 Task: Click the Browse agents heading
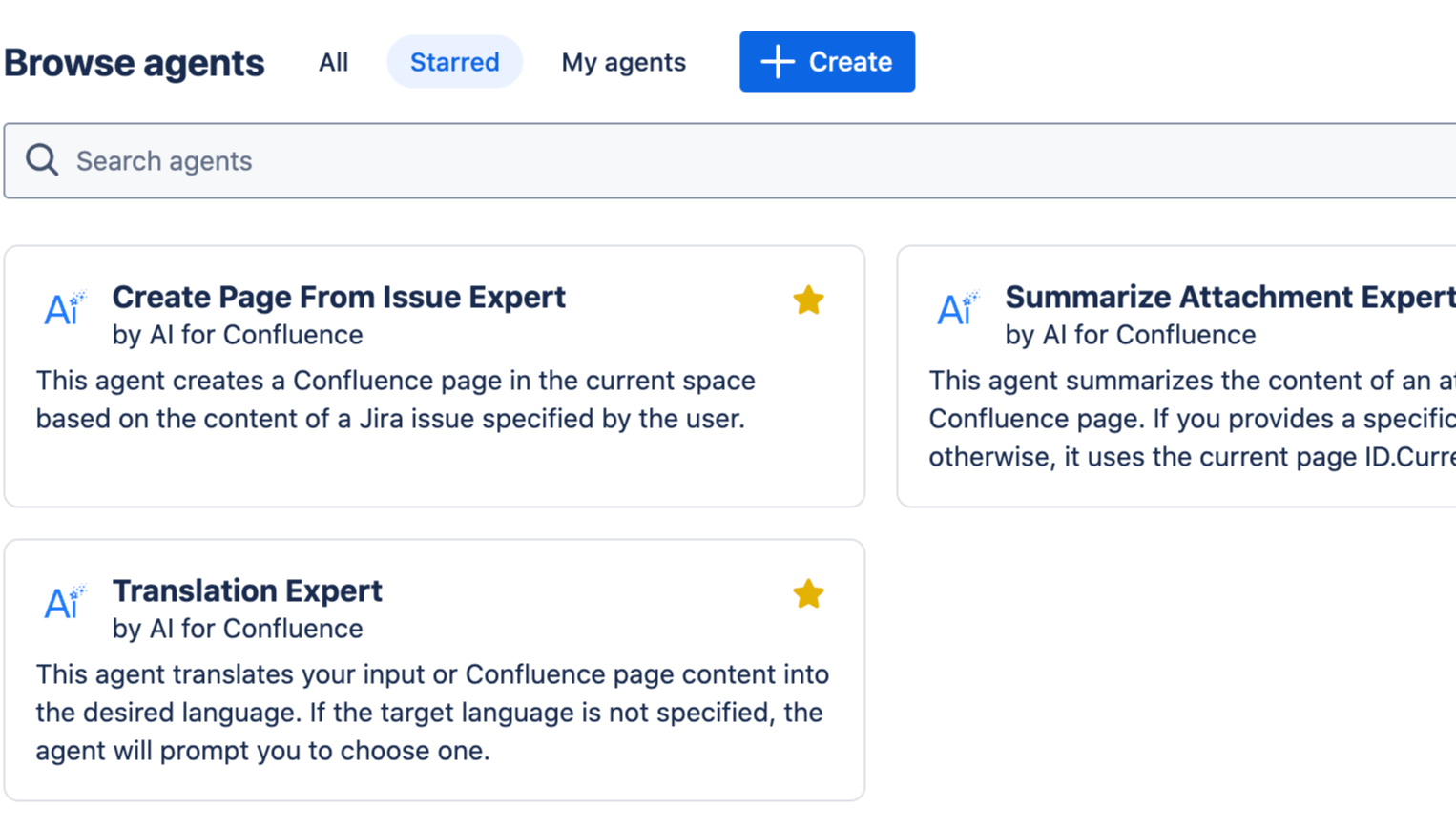[135, 63]
